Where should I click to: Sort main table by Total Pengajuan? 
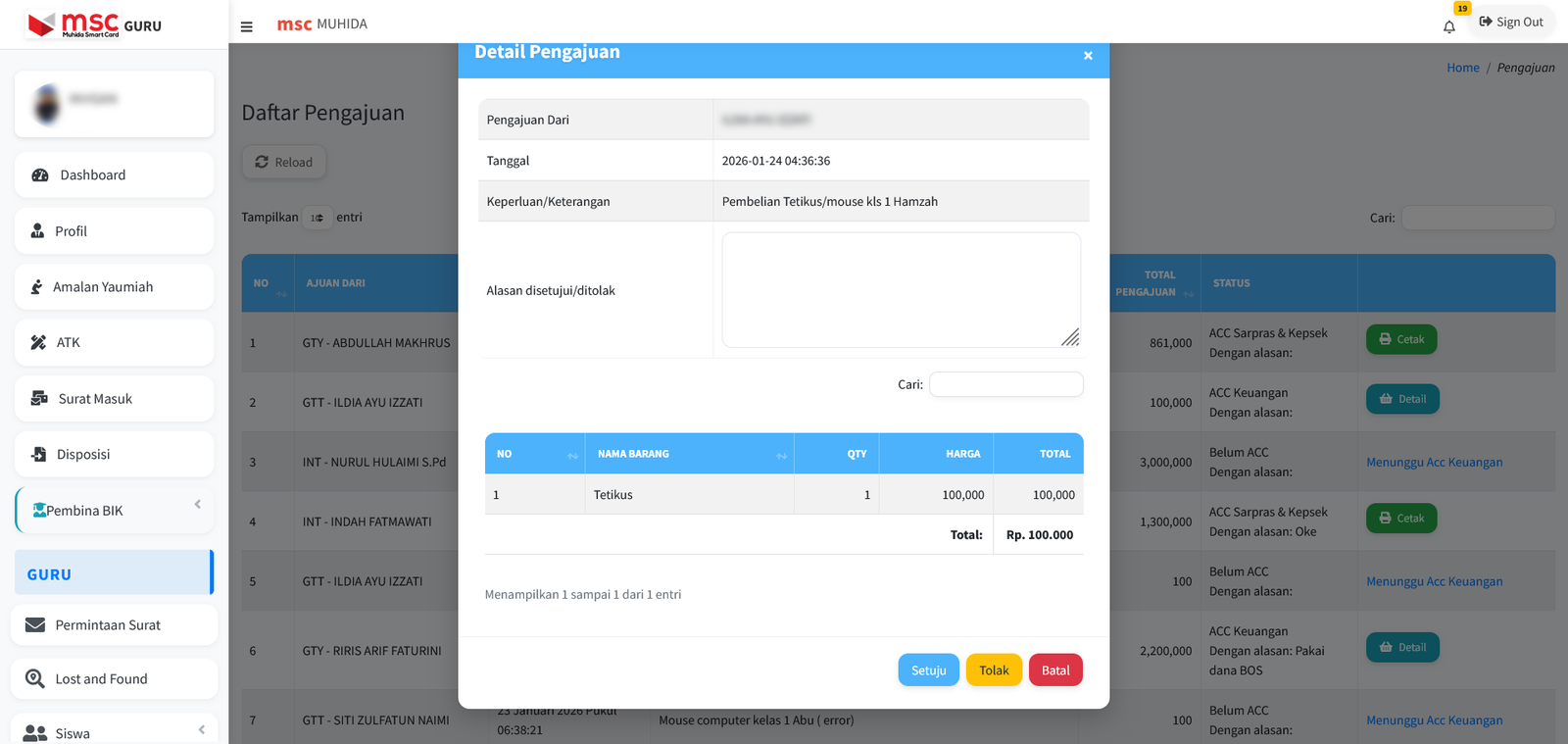1154,283
